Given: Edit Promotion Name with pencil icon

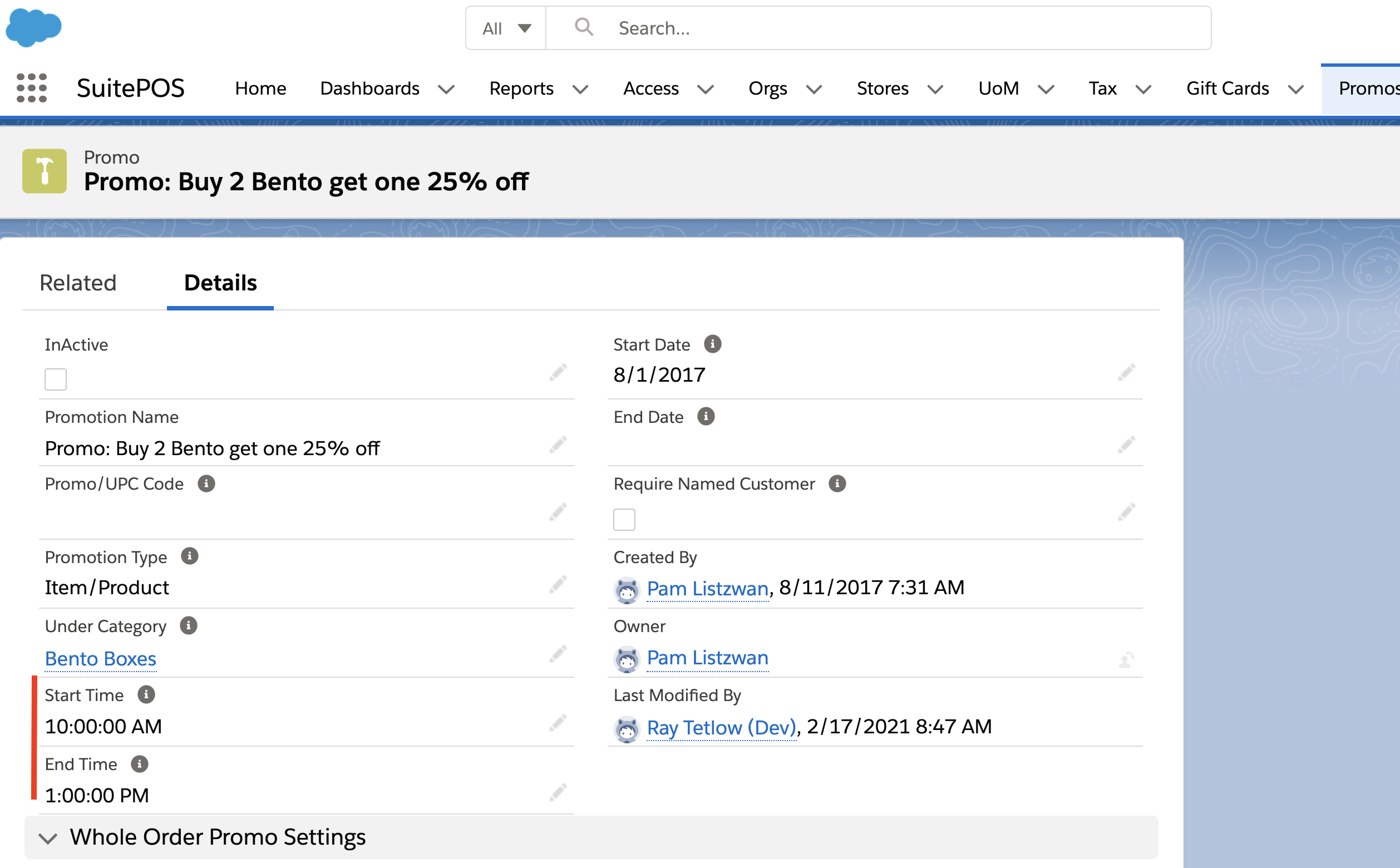Looking at the screenshot, I should tap(558, 445).
